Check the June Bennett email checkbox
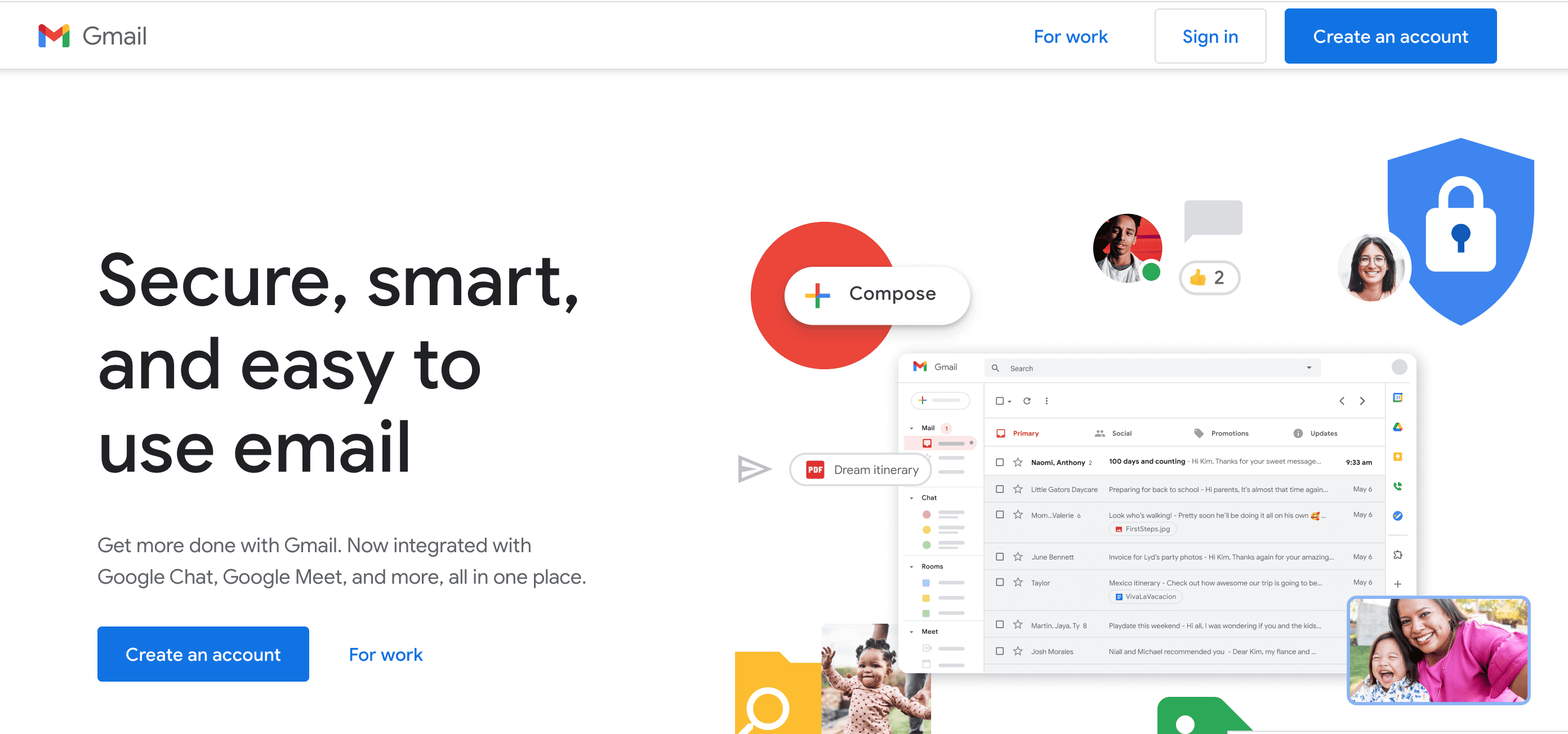This screenshot has height=734, width=1568. click(x=1000, y=557)
